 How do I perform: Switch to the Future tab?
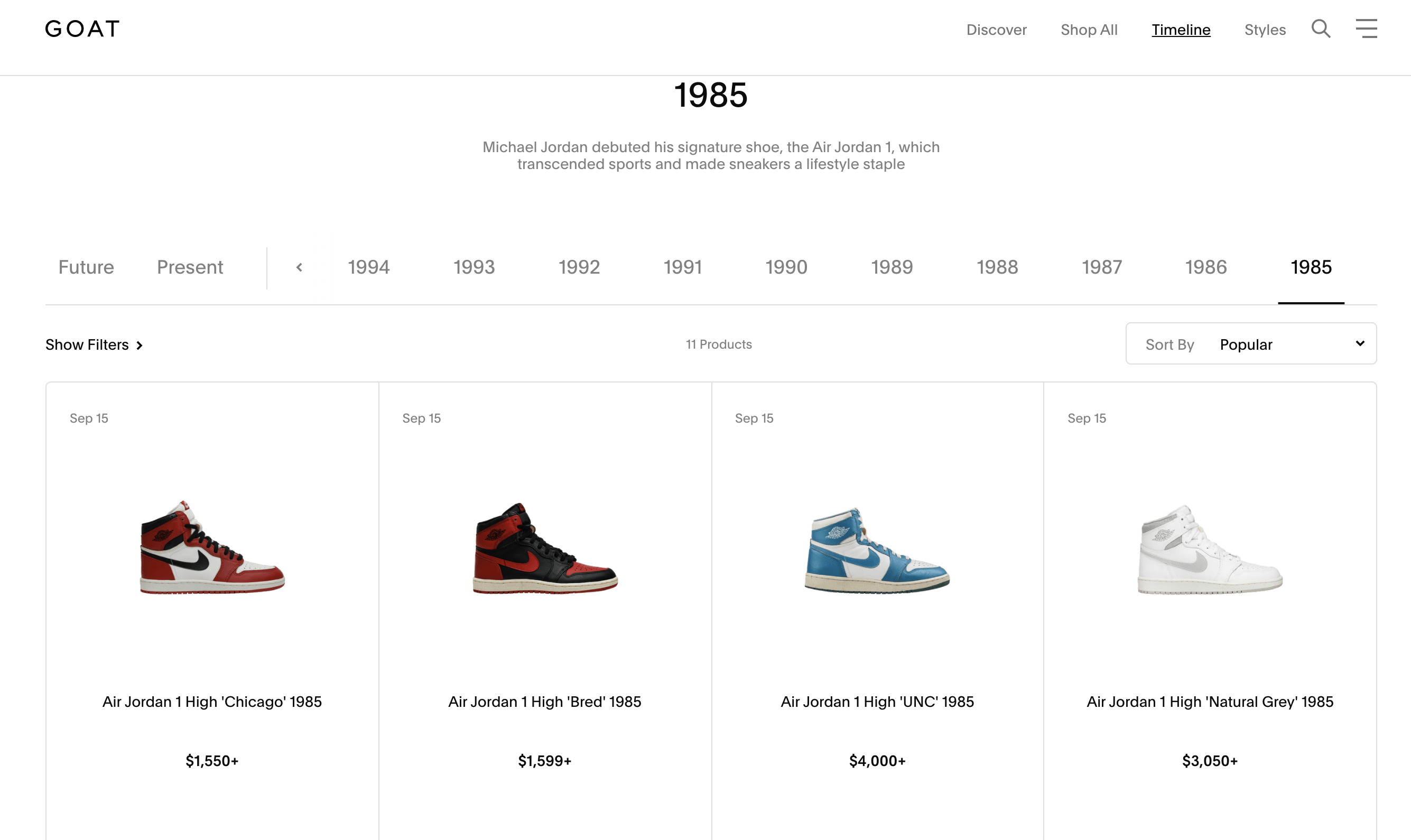click(x=86, y=267)
